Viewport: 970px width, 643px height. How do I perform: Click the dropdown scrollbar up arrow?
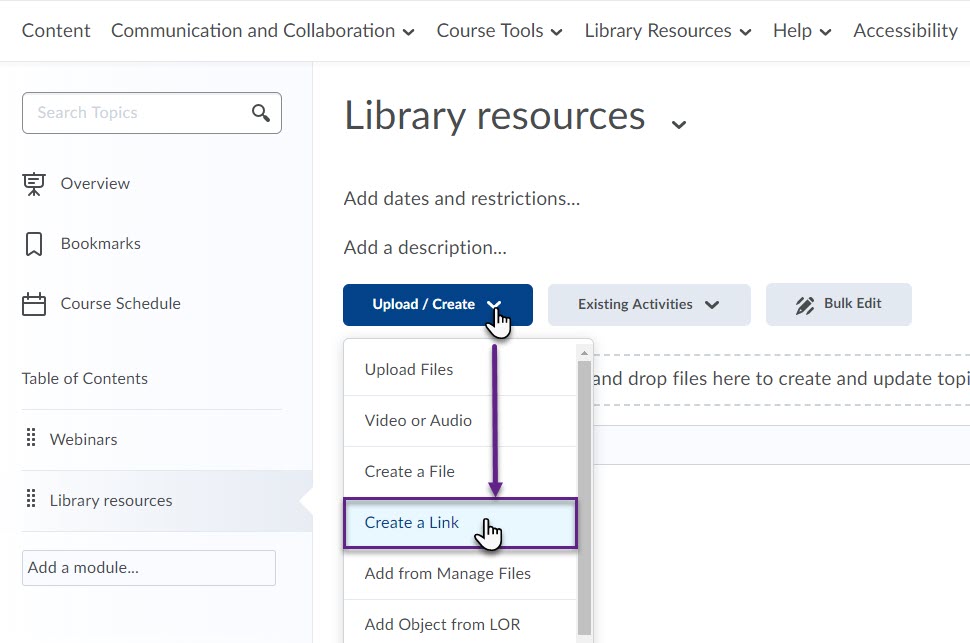tap(584, 353)
